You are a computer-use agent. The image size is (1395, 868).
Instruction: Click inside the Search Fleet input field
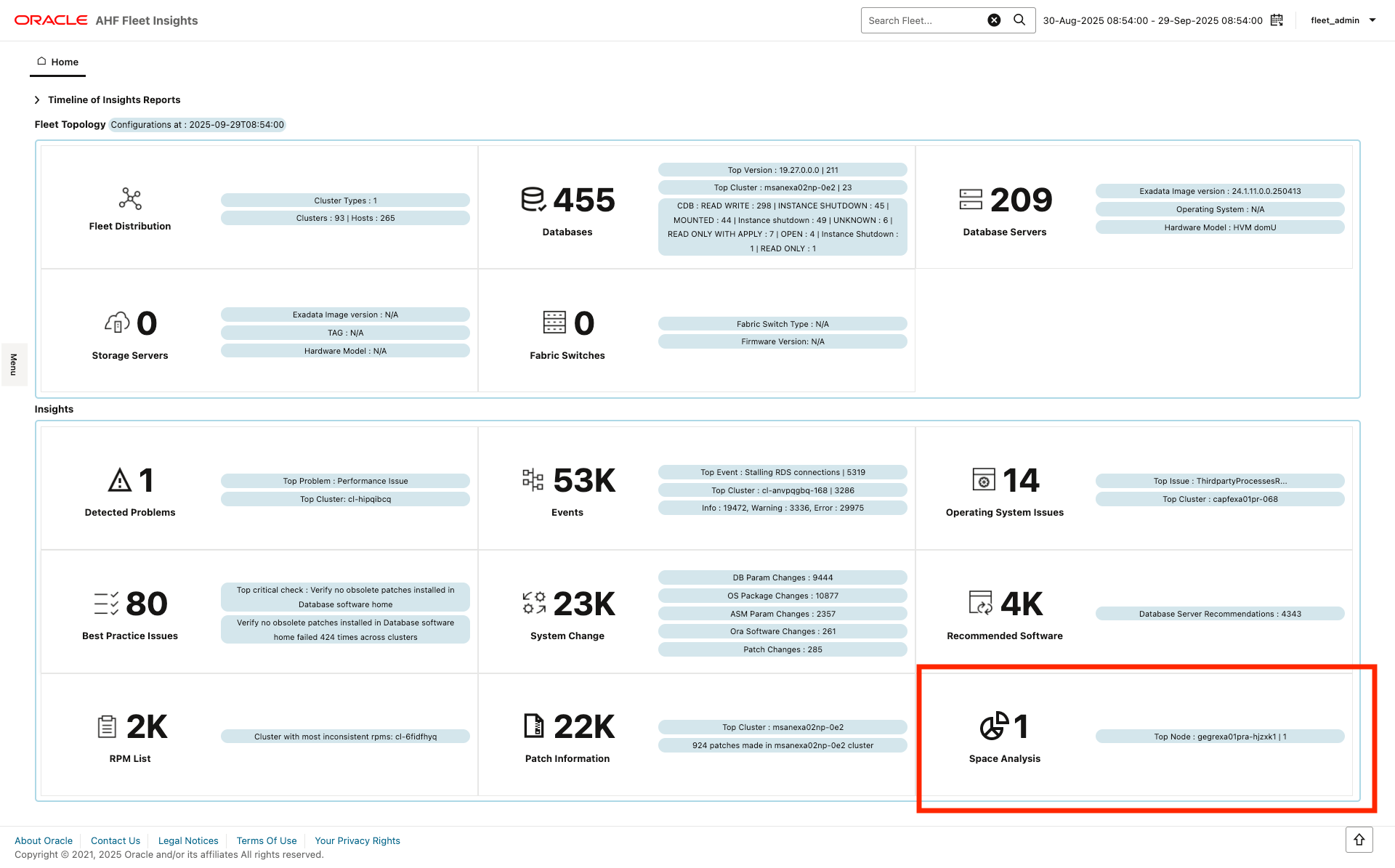923,20
